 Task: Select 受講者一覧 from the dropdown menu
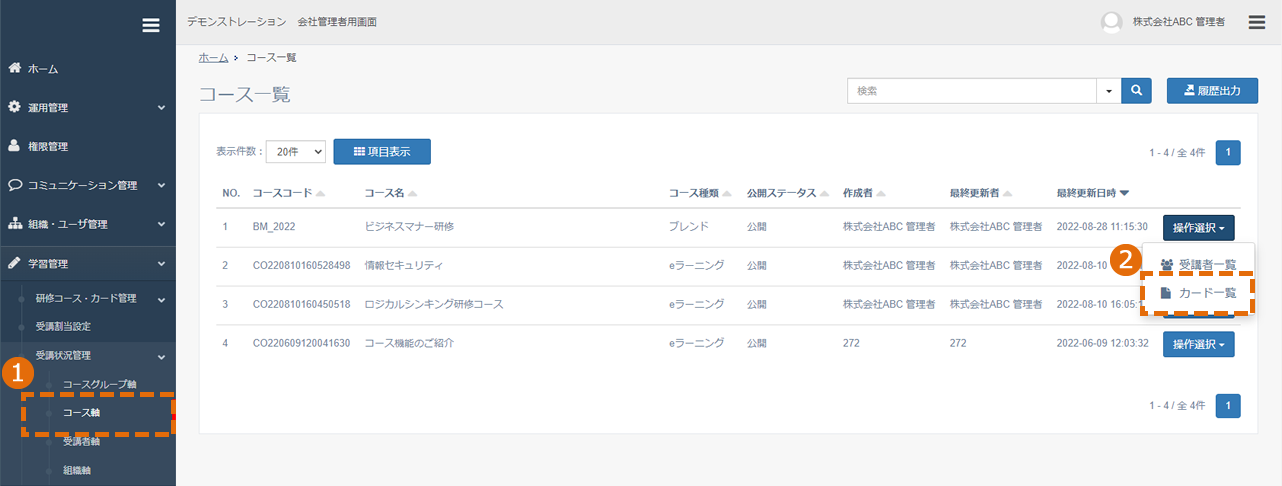pyautogui.click(x=1197, y=265)
